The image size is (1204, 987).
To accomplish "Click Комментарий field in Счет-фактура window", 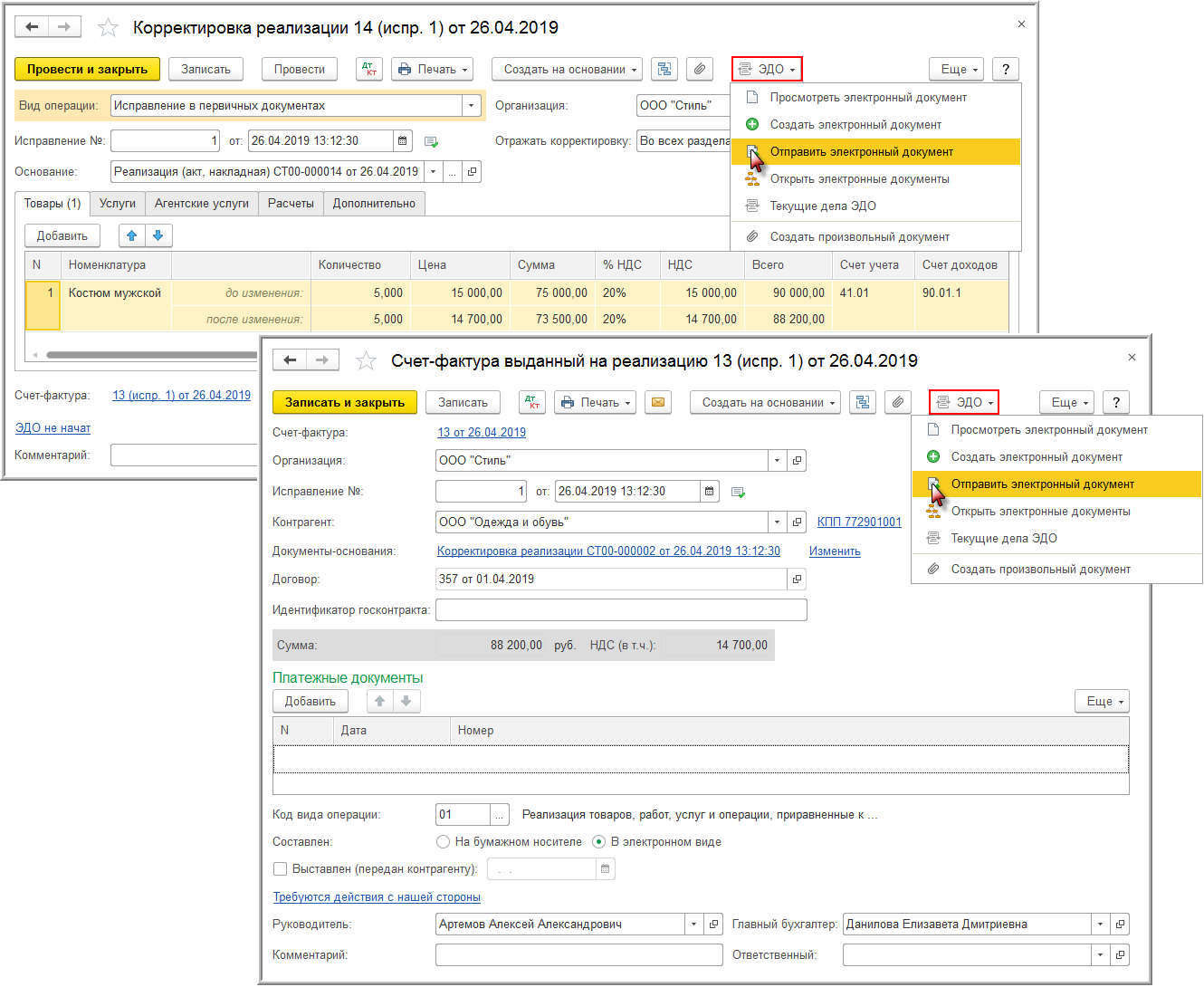I will click(579, 955).
